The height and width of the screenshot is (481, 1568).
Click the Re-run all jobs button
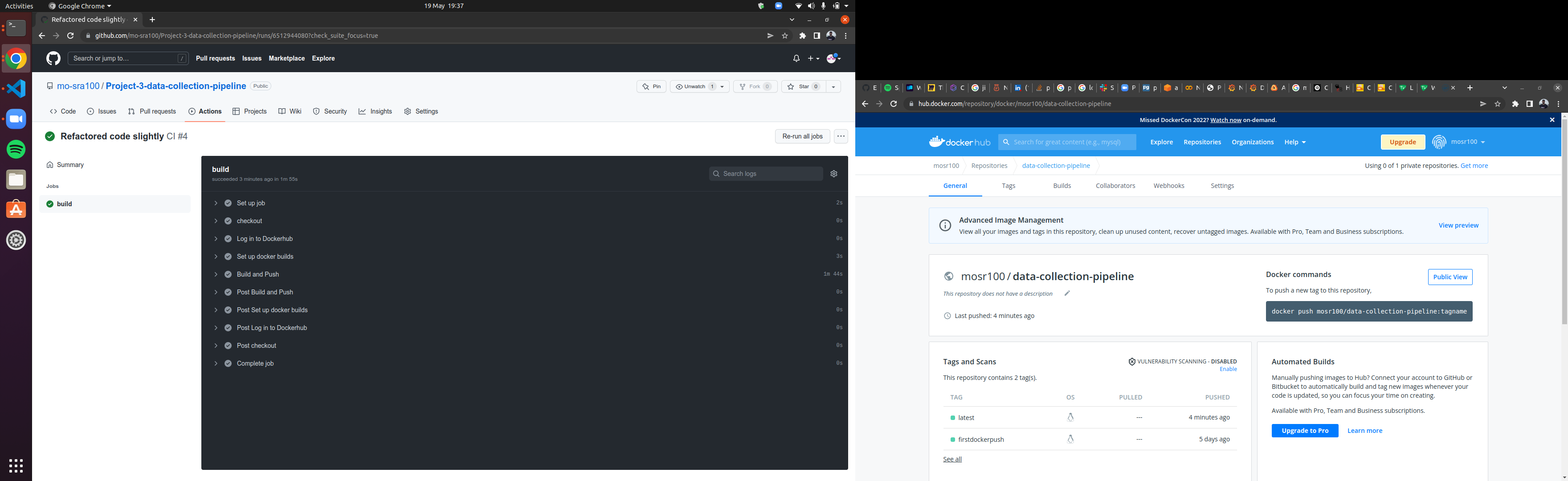(x=802, y=136)
